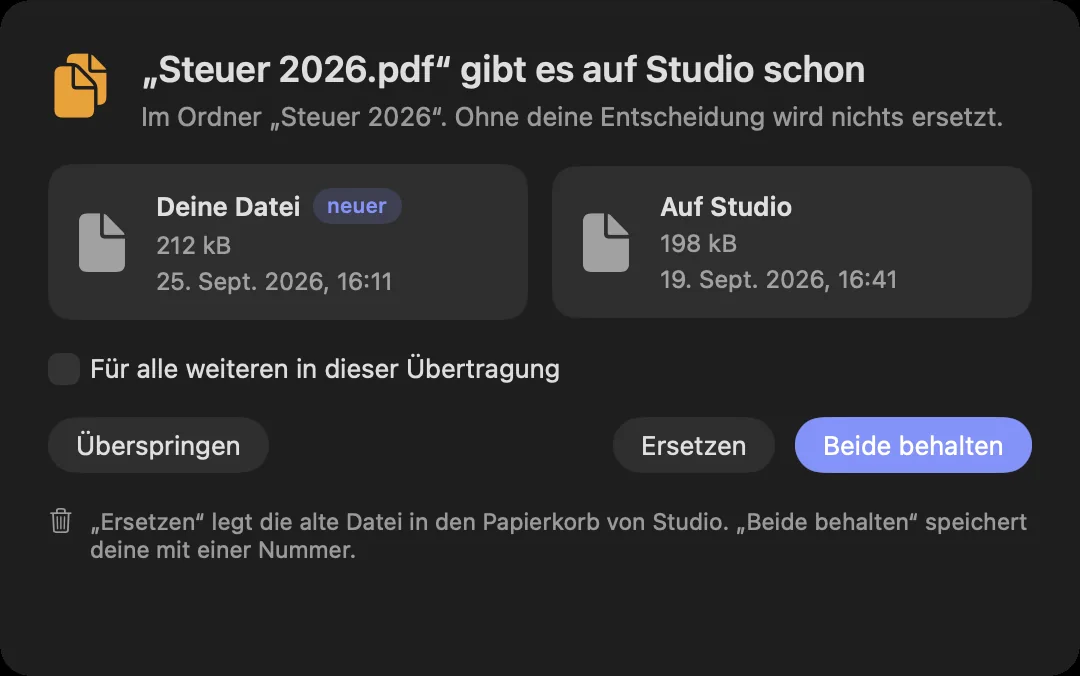Viewport: 1080px width, 676px height.
Task: Click the file icon in Auf Studio card
Action: 606,243
